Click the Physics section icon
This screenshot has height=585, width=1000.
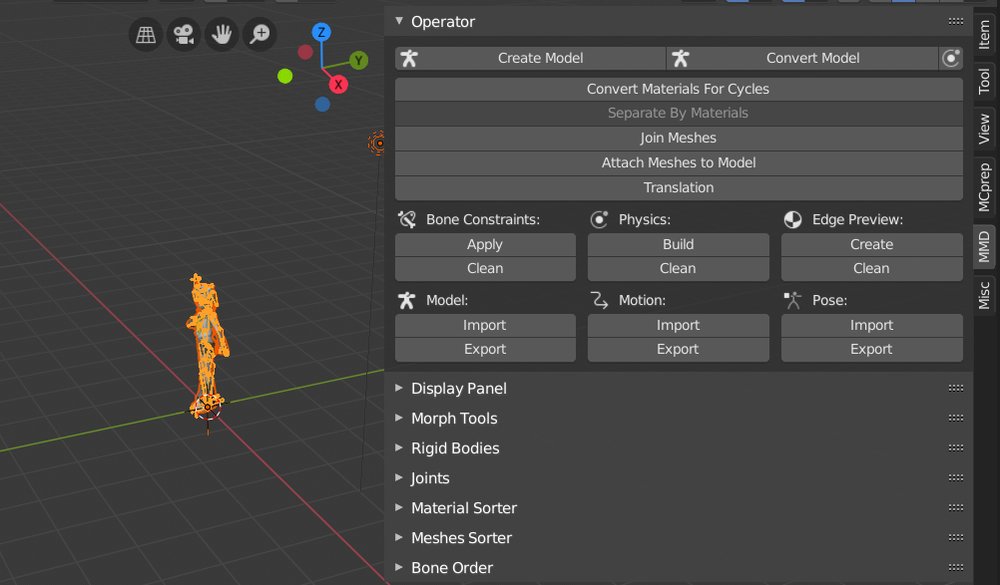600,219
